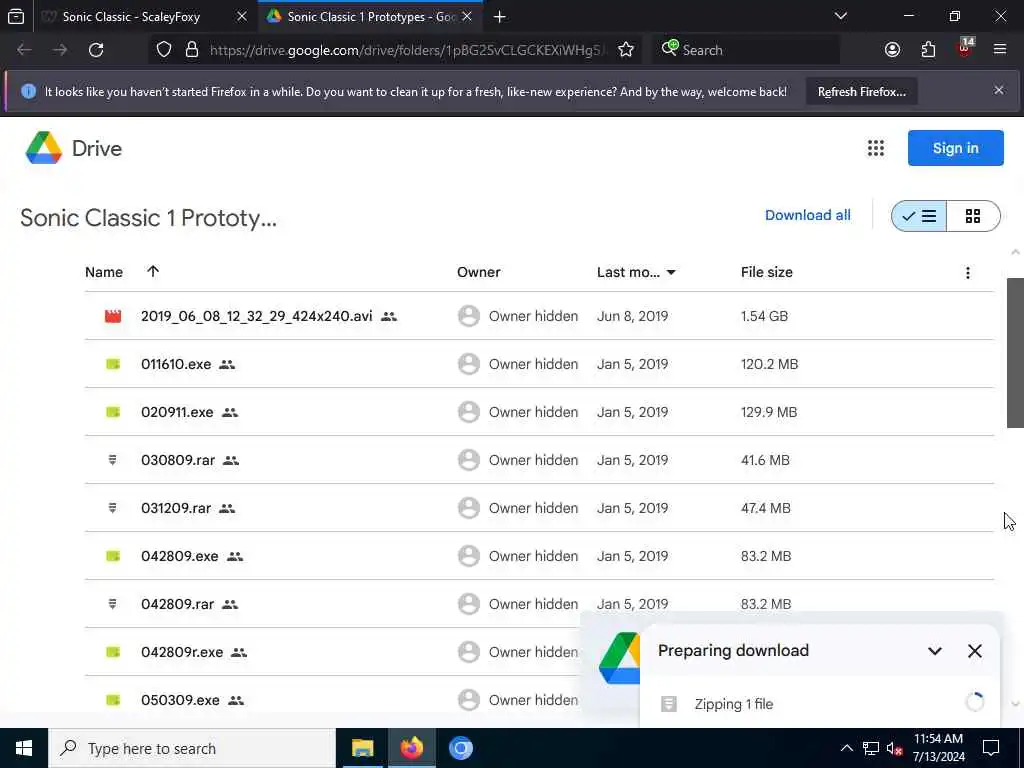Click the site security padlock icon

[191, 50]
